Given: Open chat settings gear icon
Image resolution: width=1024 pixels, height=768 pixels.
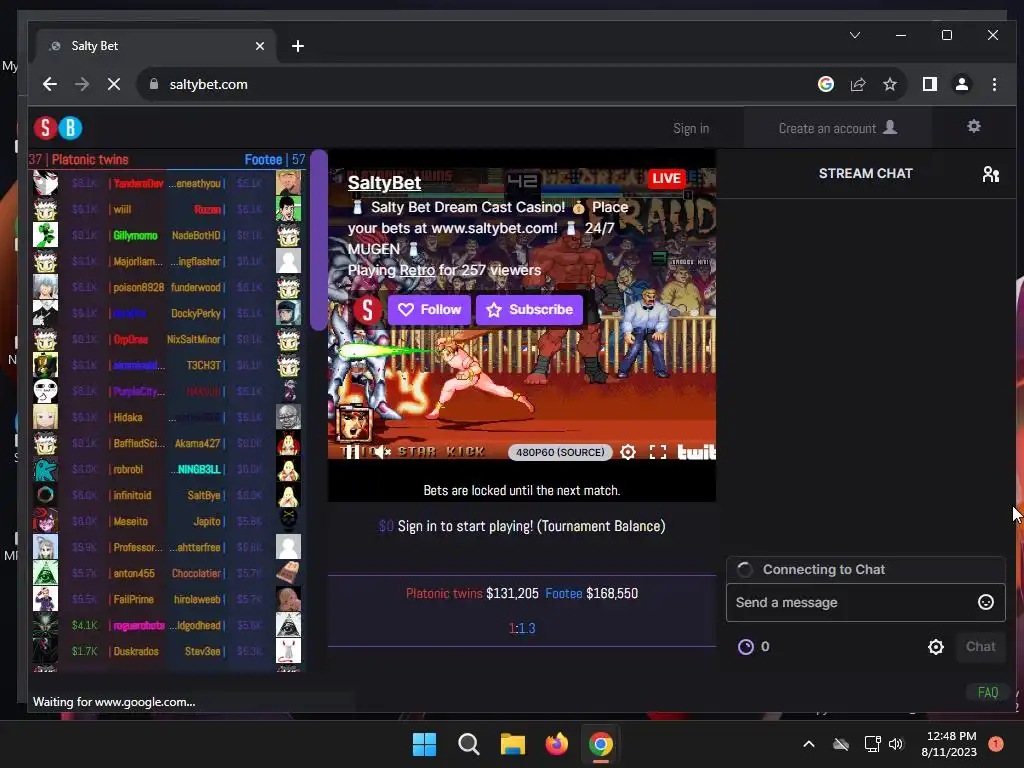Looking at the screenshot, I should (936, 647).
